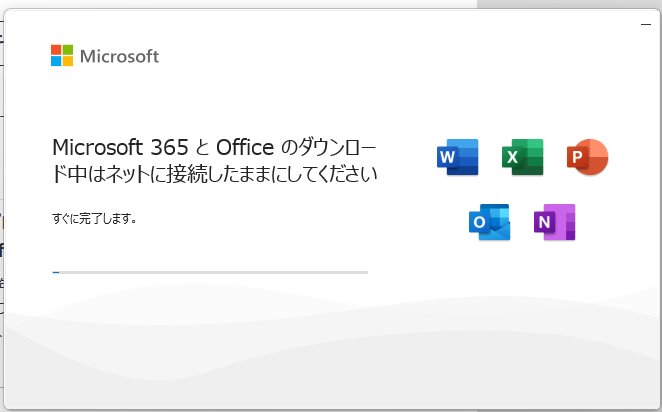Screen dimensions: 662x412
Task: Click the gray download progress bar track
Action: (210, 272)
